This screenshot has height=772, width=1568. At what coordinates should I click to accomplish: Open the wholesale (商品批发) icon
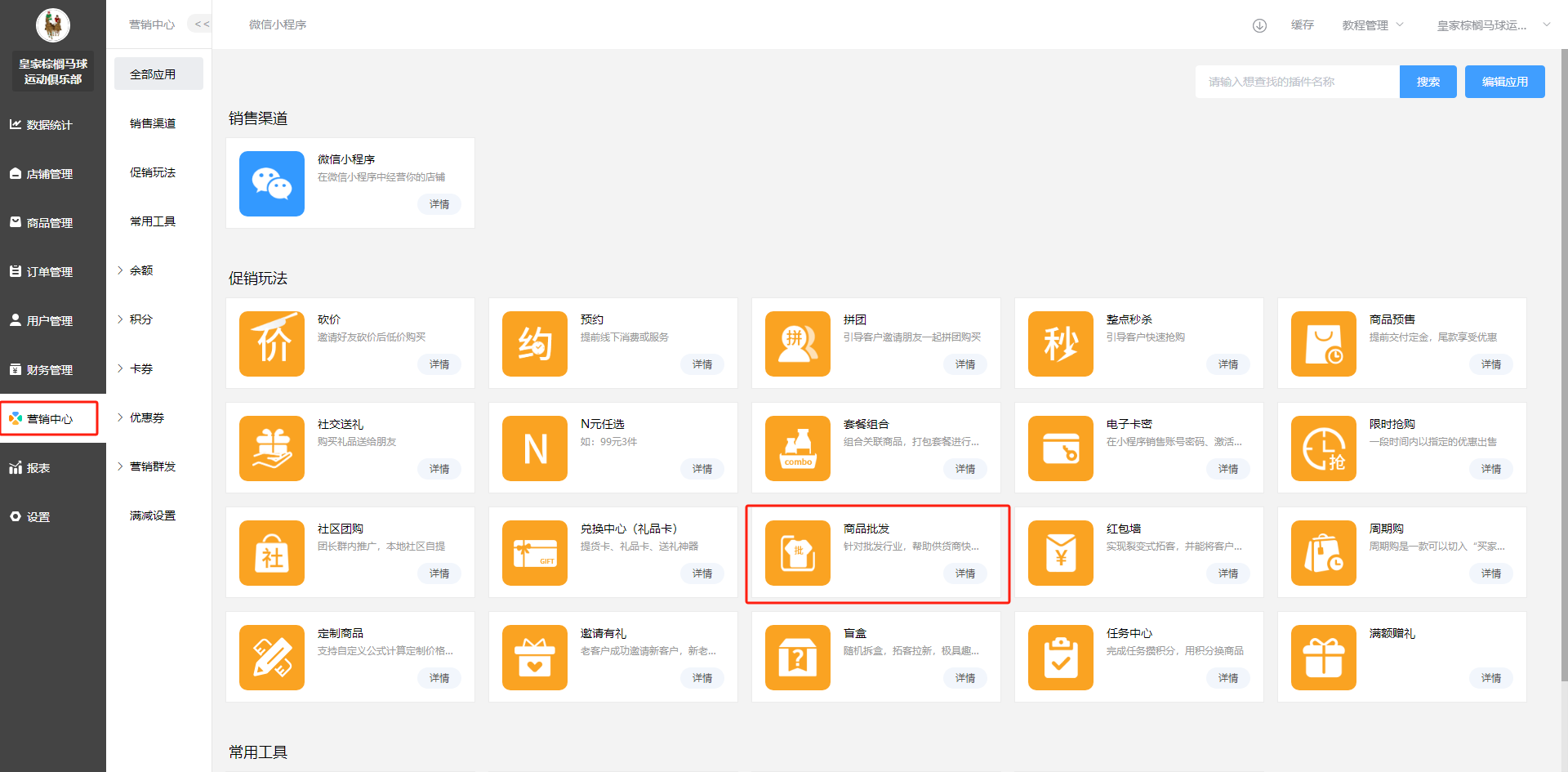pyautogui.click(x=797, y=553)
